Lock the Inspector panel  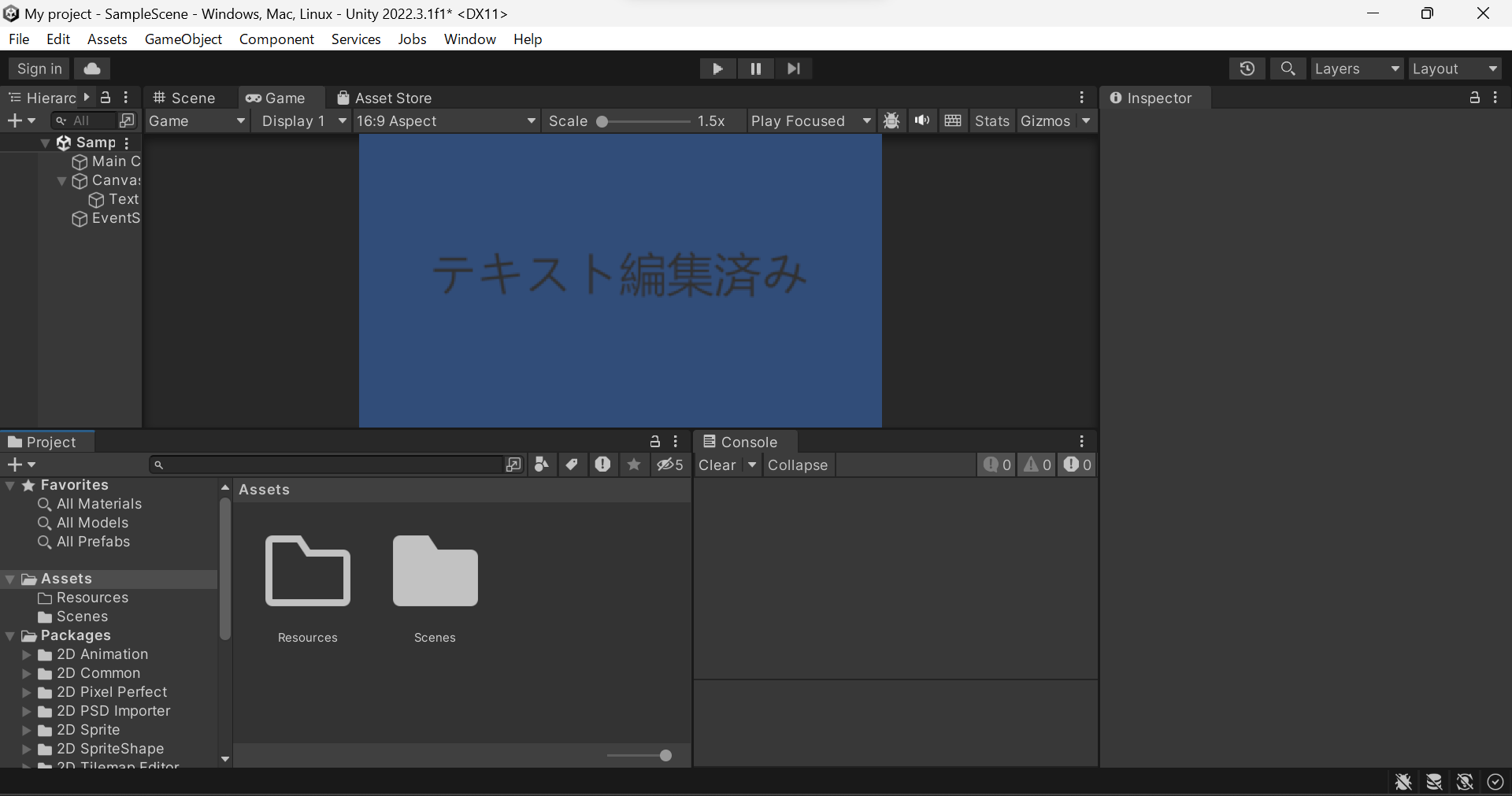click(x=1475, y=98)
